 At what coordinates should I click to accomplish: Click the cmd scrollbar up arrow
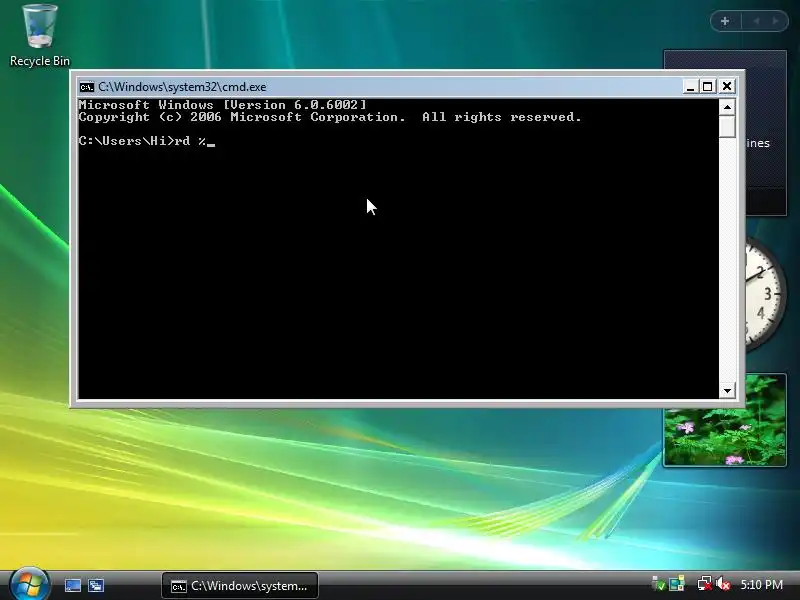[x=727, y=107]
